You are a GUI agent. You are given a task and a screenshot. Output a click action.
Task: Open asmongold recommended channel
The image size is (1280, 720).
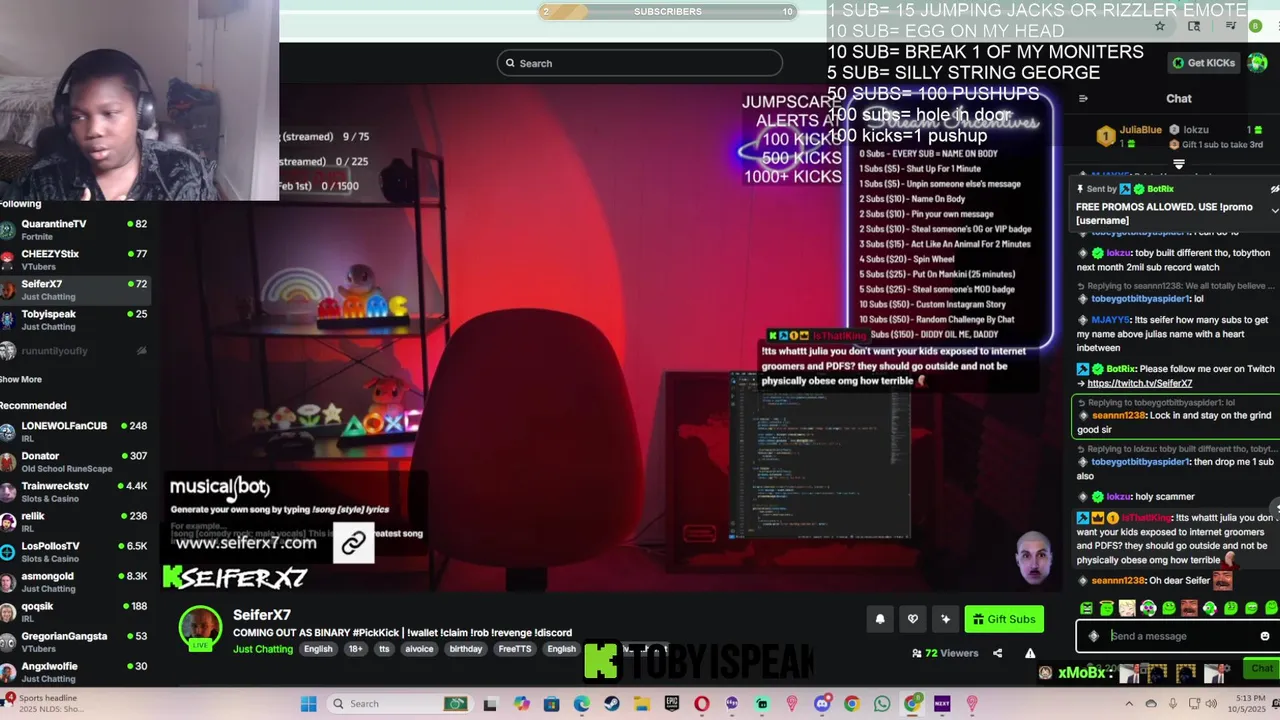[x=75, y=581]
